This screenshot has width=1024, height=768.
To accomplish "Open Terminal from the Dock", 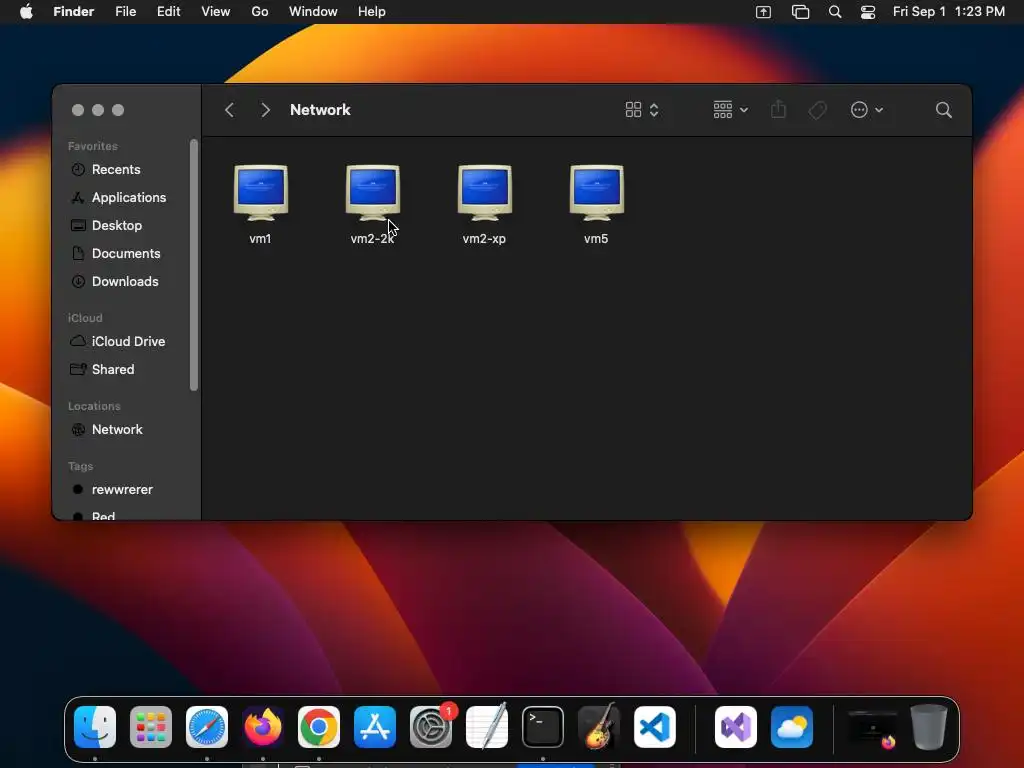I will coord(543,726).
